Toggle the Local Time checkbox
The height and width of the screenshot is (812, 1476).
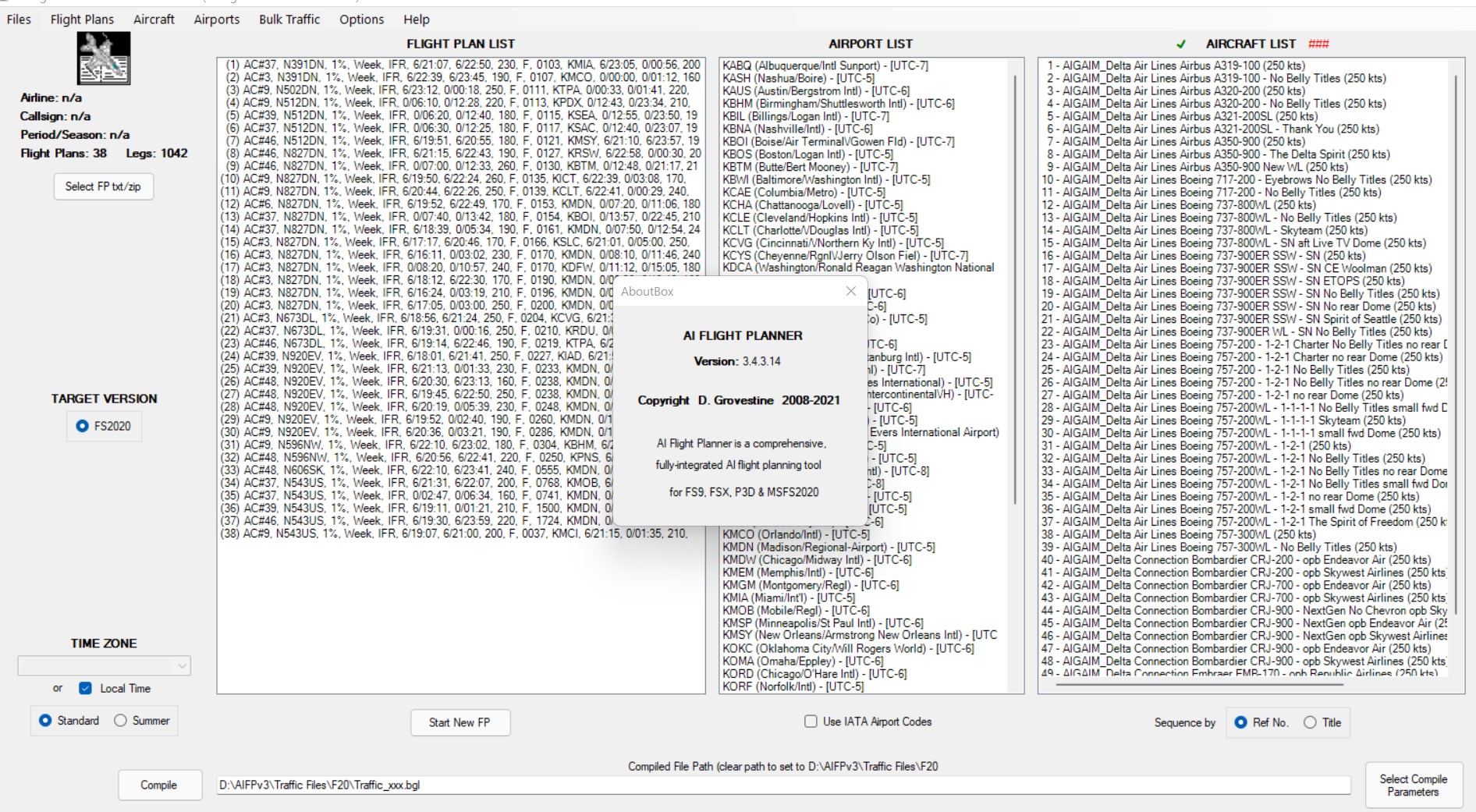coord(86,688)
